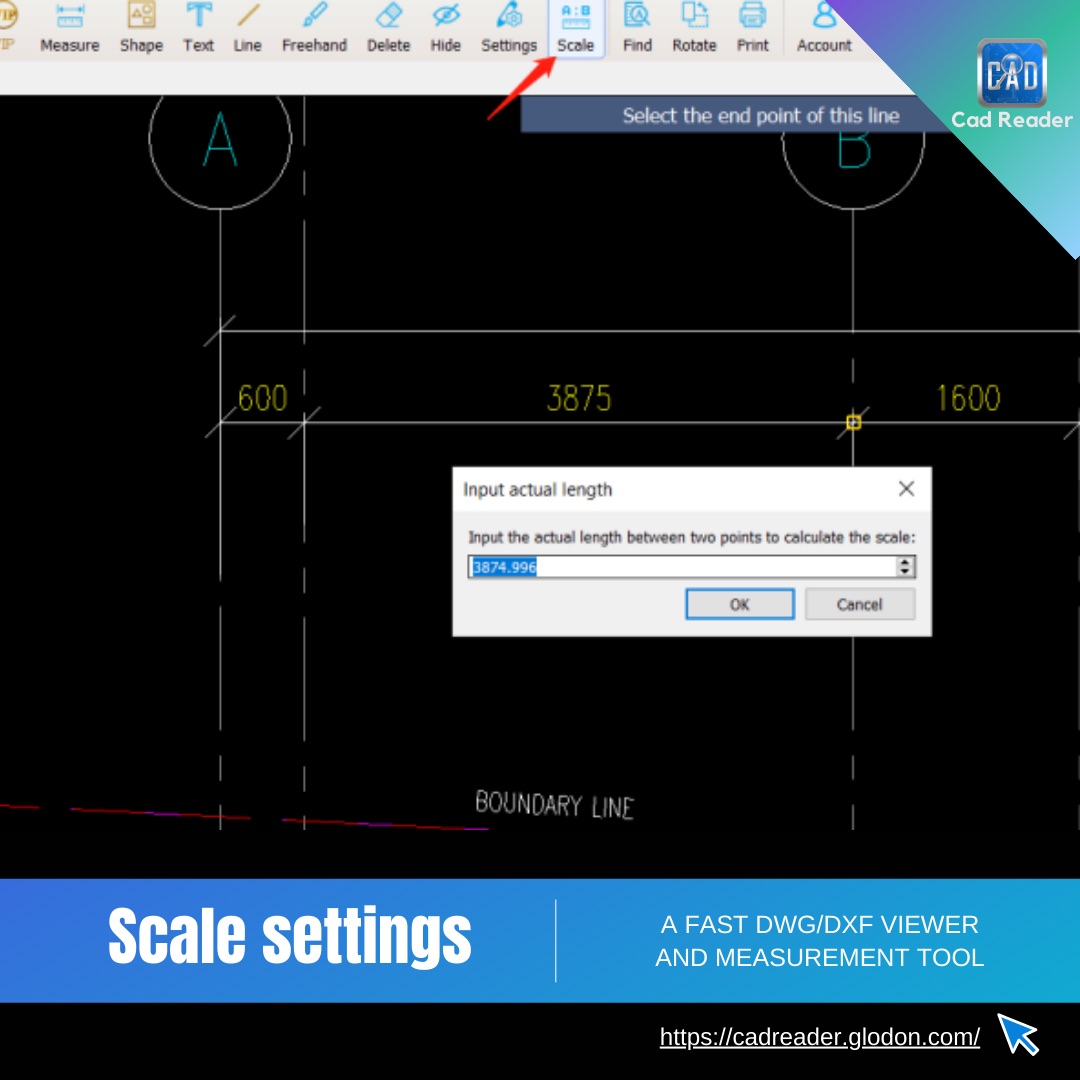Click the VIP badge icon

coord(7,26)
